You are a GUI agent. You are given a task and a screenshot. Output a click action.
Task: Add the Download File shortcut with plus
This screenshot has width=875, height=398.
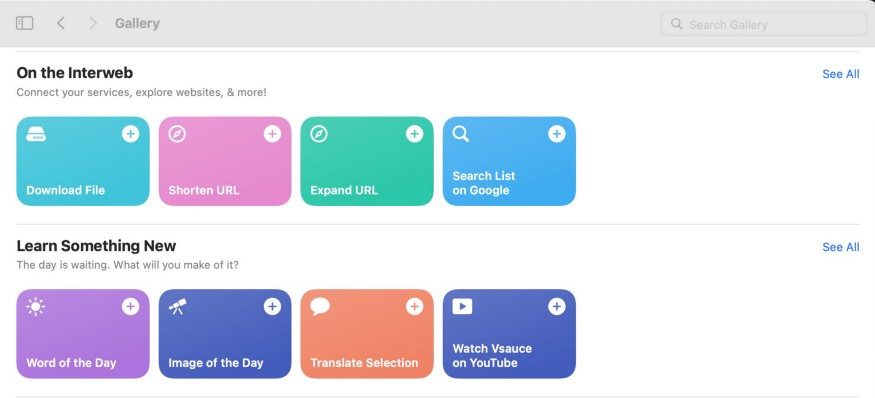point(131,134)
